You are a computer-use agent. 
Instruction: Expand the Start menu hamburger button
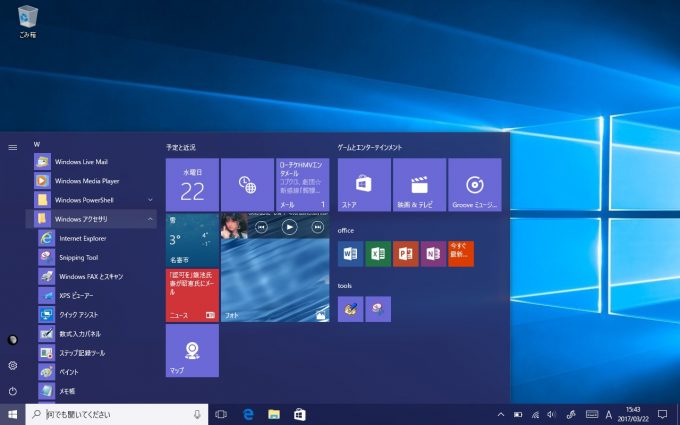tap(13, 147)
